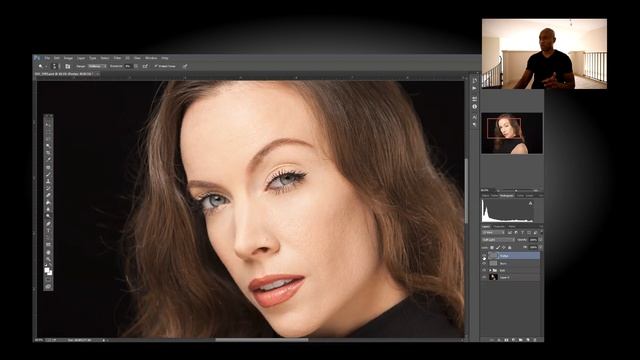The image size is (640, 360).
Task: Select the Zoom tool
Action: pyautogui.click(x=48, y=259)
